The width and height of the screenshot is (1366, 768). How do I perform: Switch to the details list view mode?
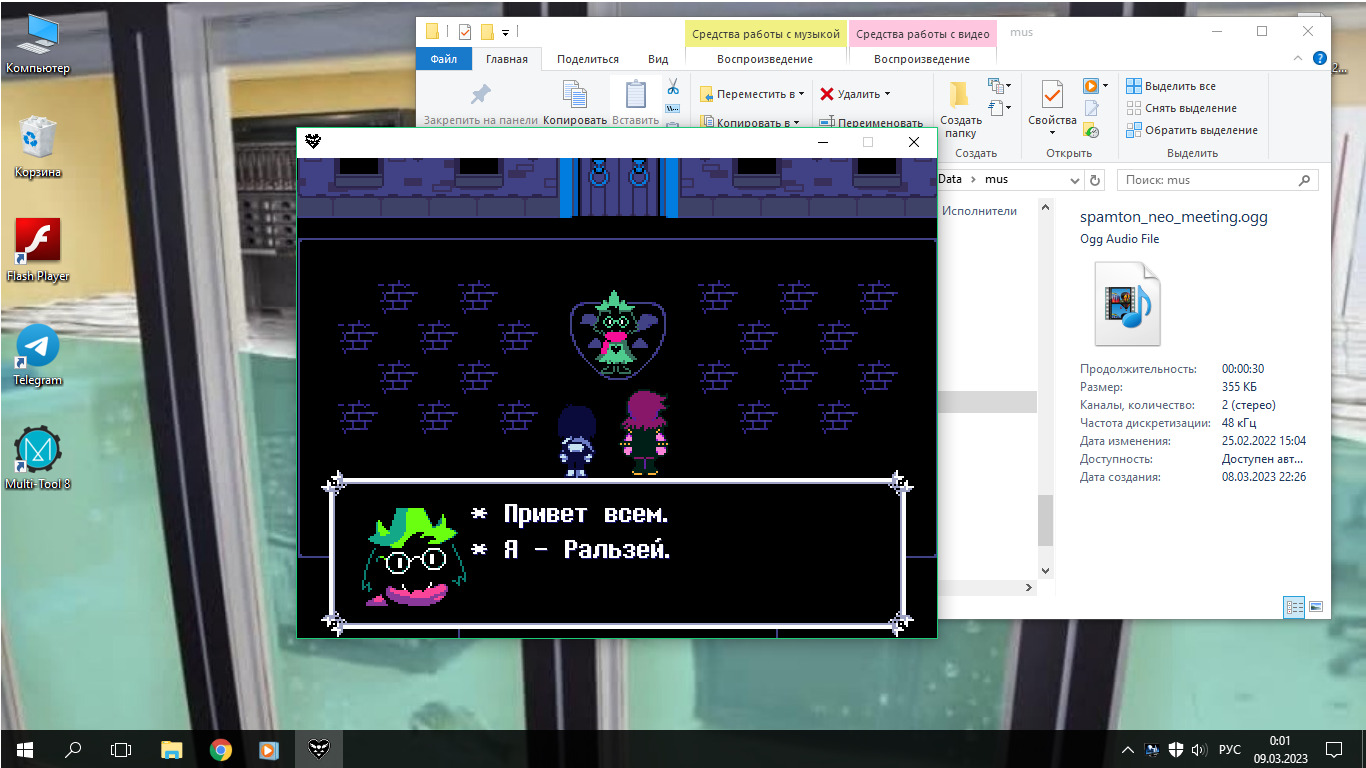(x=1294, y=606)
